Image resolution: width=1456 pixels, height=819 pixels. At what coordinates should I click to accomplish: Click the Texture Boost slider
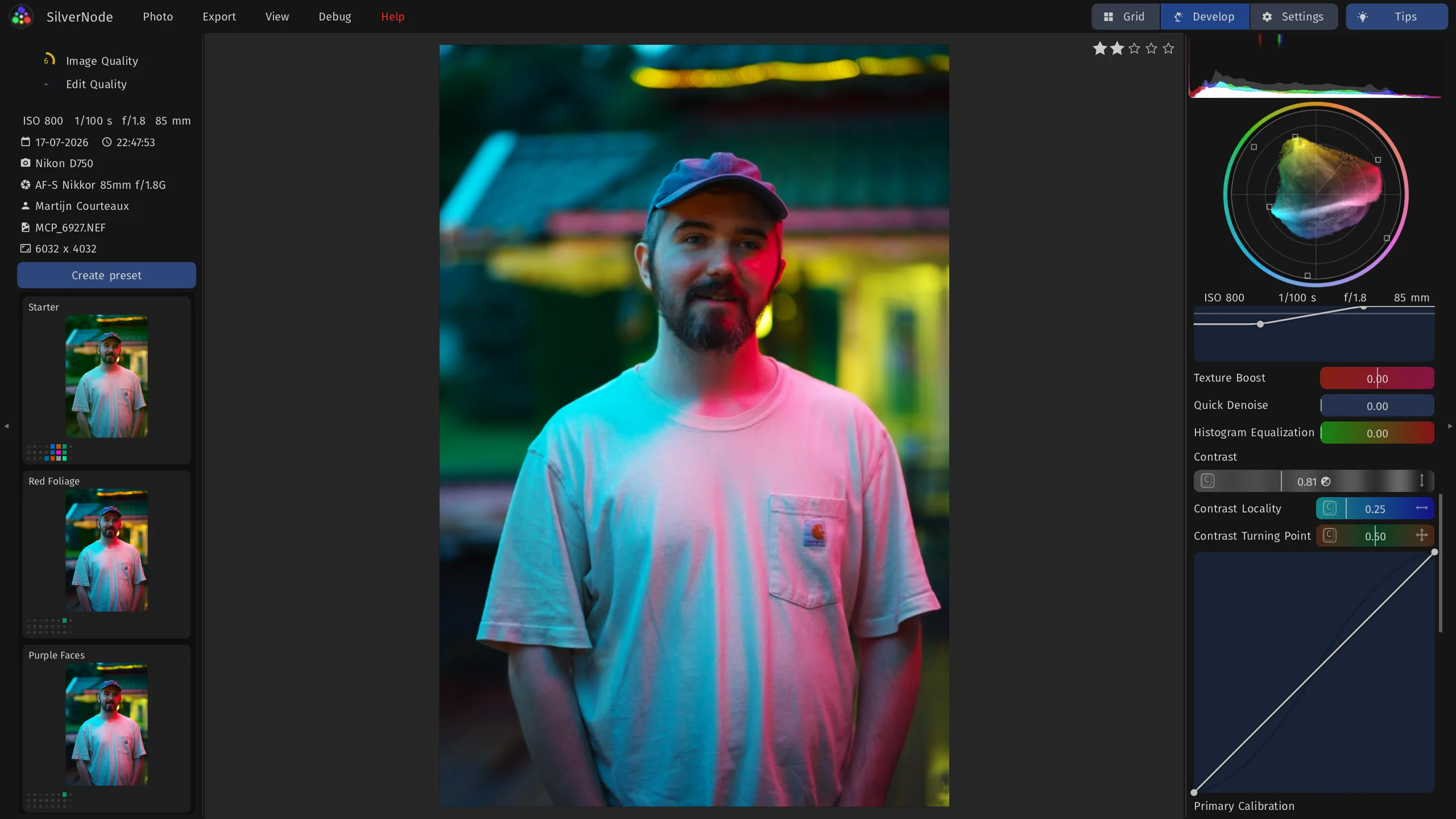(1377, 378)
